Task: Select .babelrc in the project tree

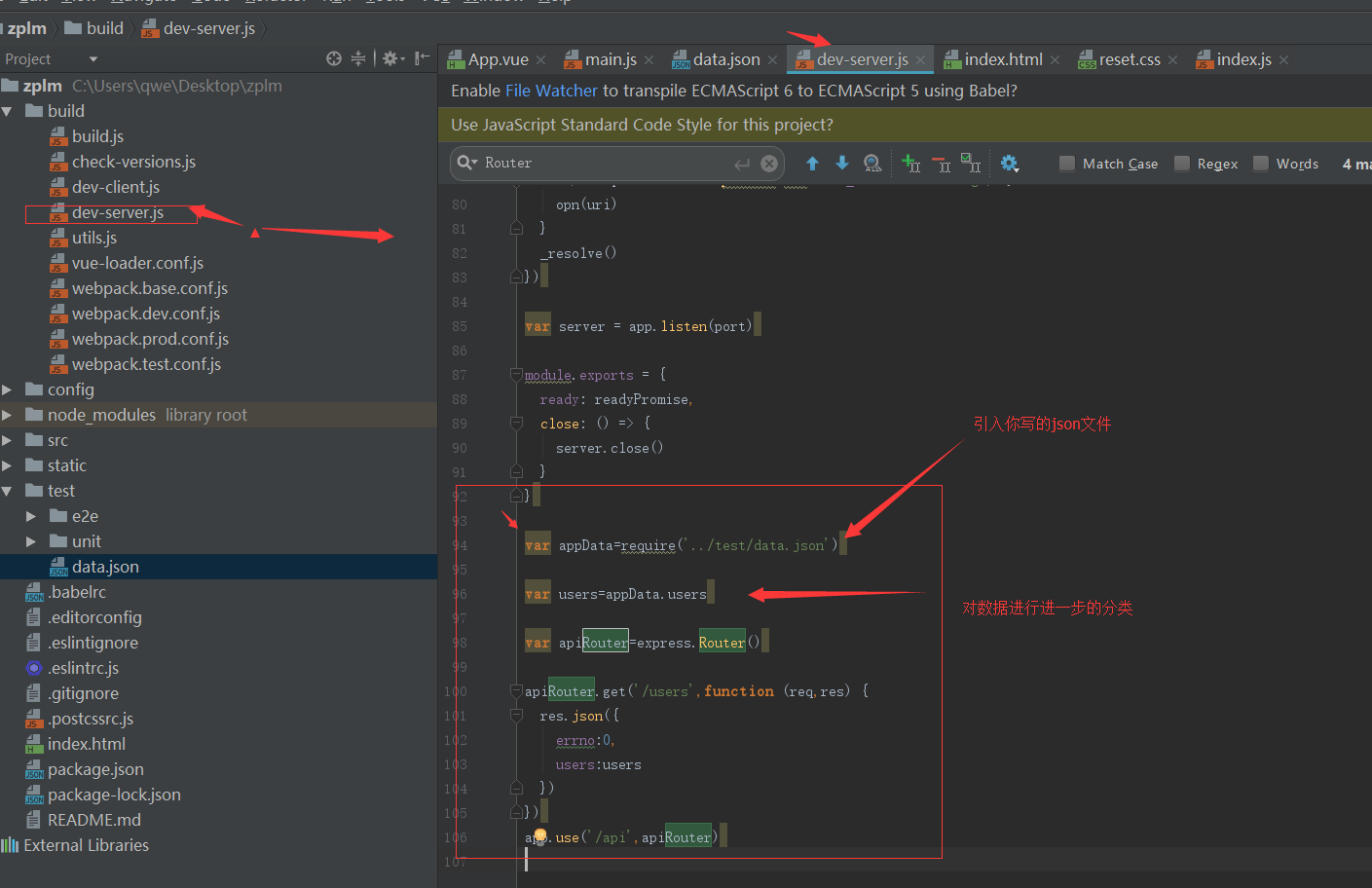Action: [77, 592]
